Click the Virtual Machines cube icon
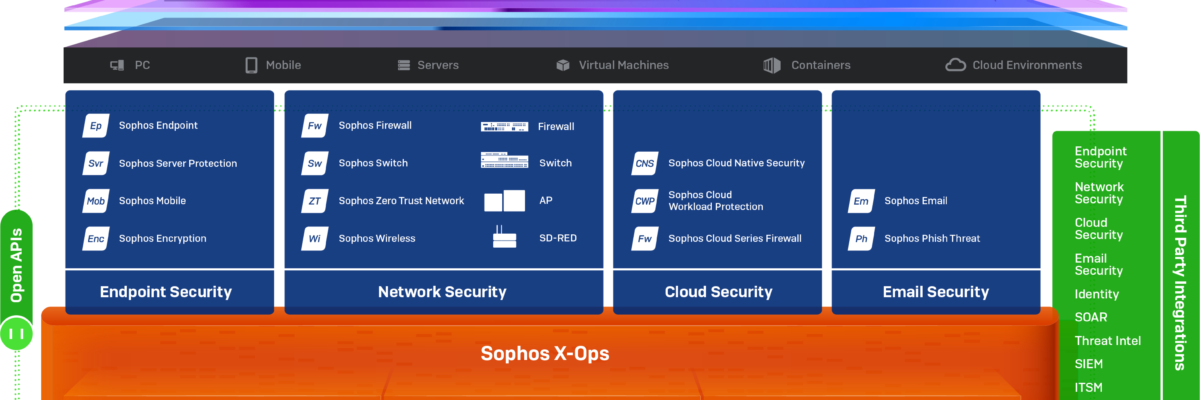The height and width of the screenshot is (400, 1200). point(563,65)
